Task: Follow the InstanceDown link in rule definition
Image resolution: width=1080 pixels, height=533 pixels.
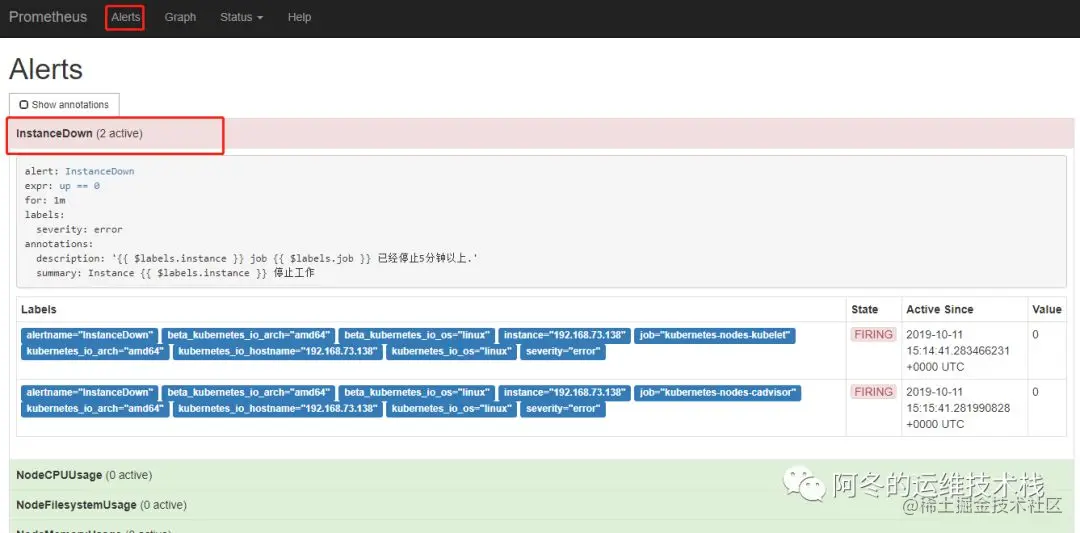Action: click(100, 171)
